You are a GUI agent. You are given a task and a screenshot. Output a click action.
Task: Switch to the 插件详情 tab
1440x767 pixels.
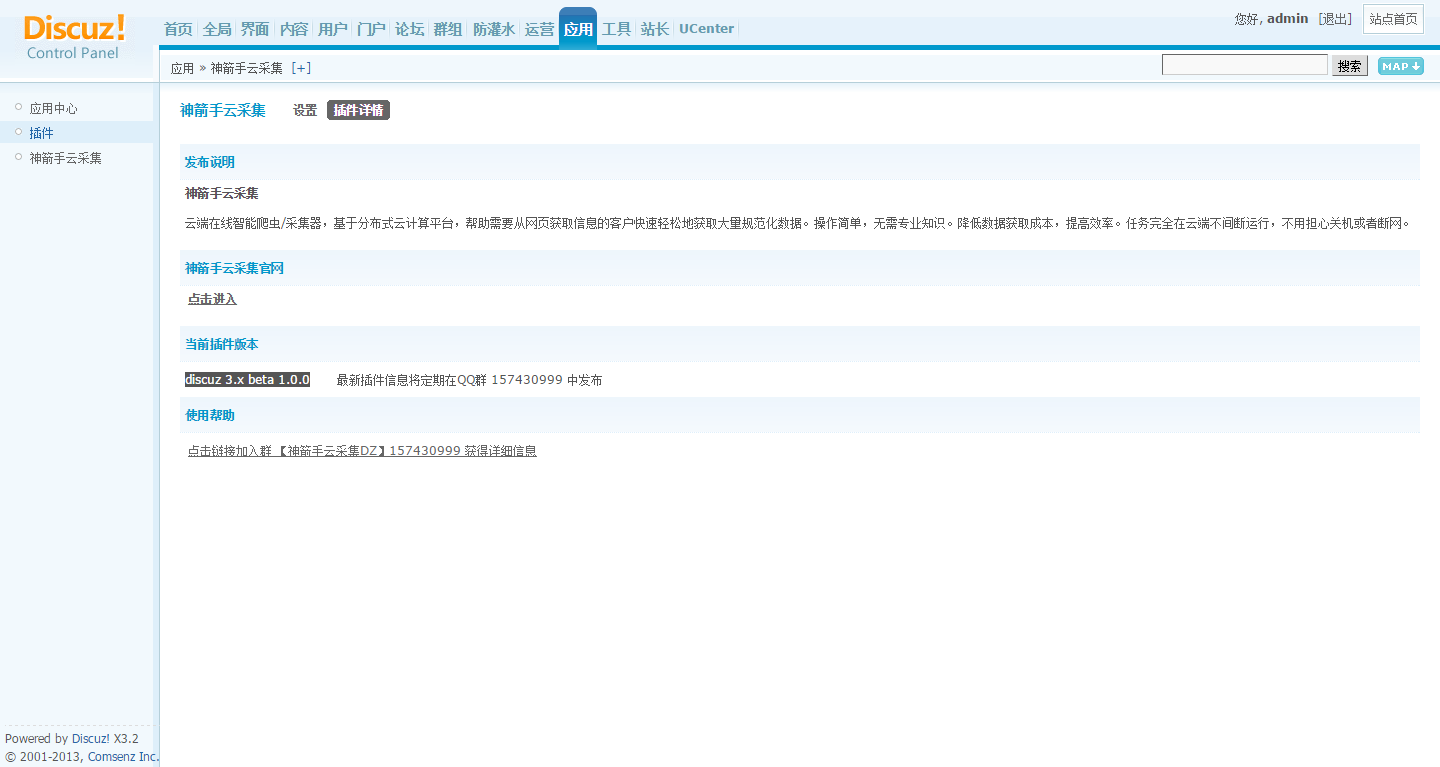(x=358, y=110)
